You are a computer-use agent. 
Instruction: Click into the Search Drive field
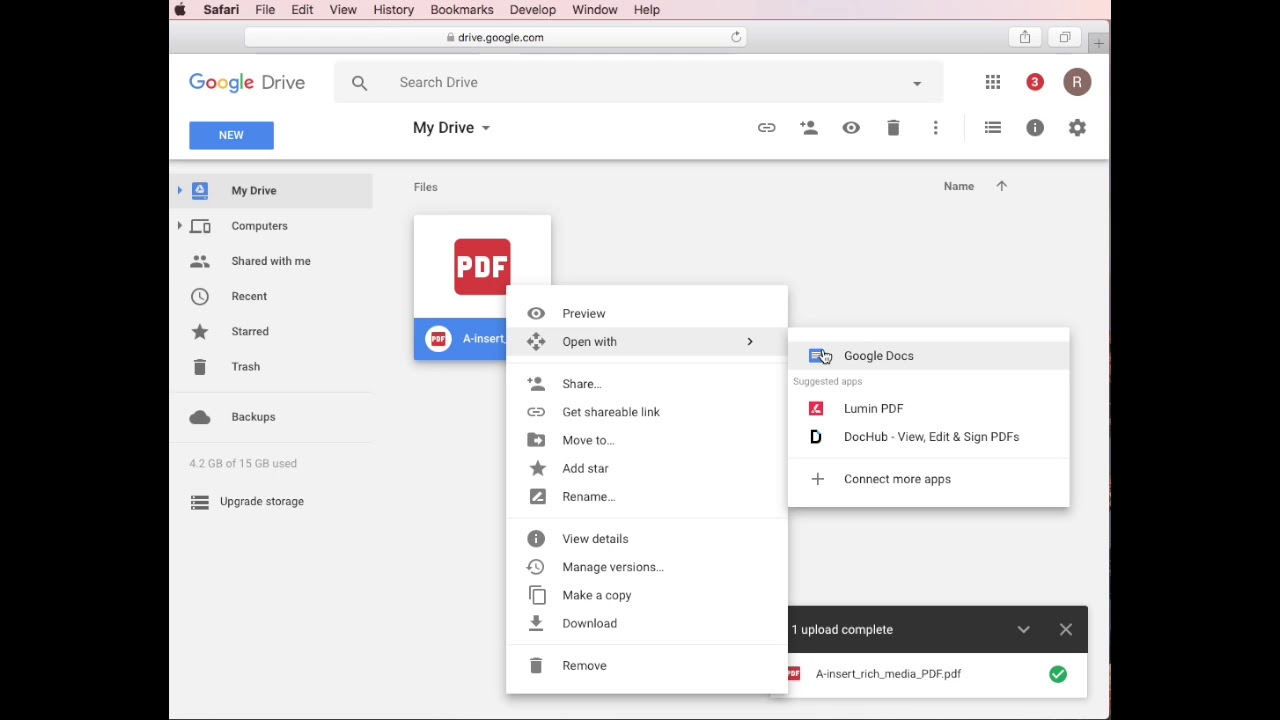[640, 83]
